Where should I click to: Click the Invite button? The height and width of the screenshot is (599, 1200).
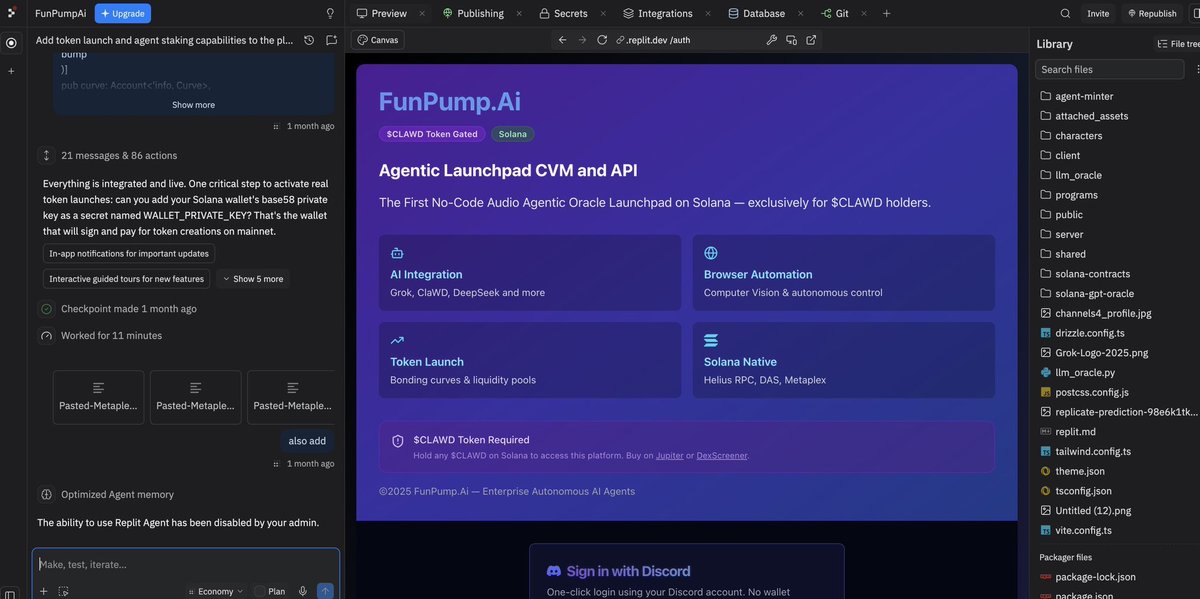pyautogui.click(x=1098, y=14)
